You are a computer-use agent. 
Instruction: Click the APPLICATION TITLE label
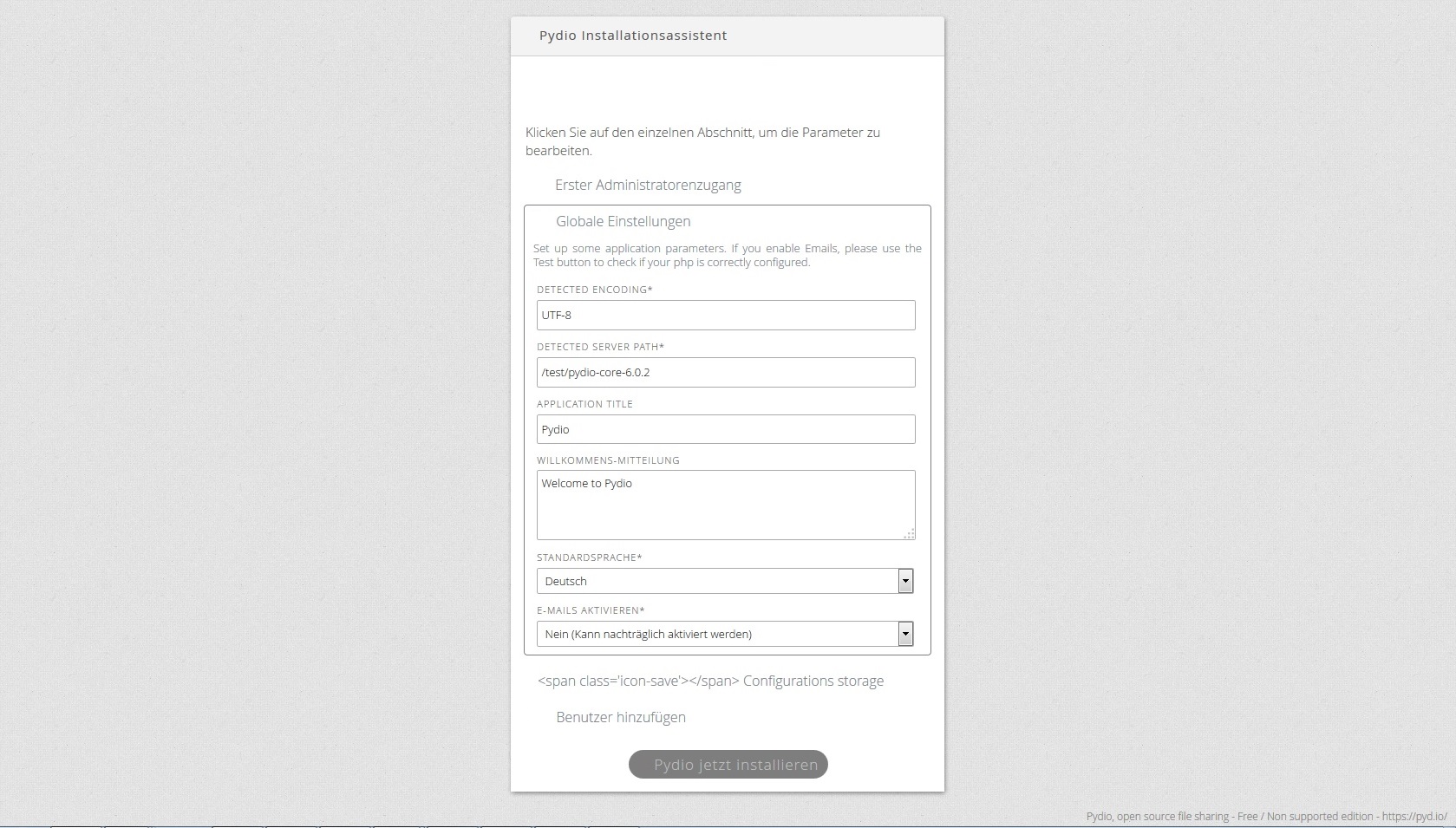click(584, 404)
